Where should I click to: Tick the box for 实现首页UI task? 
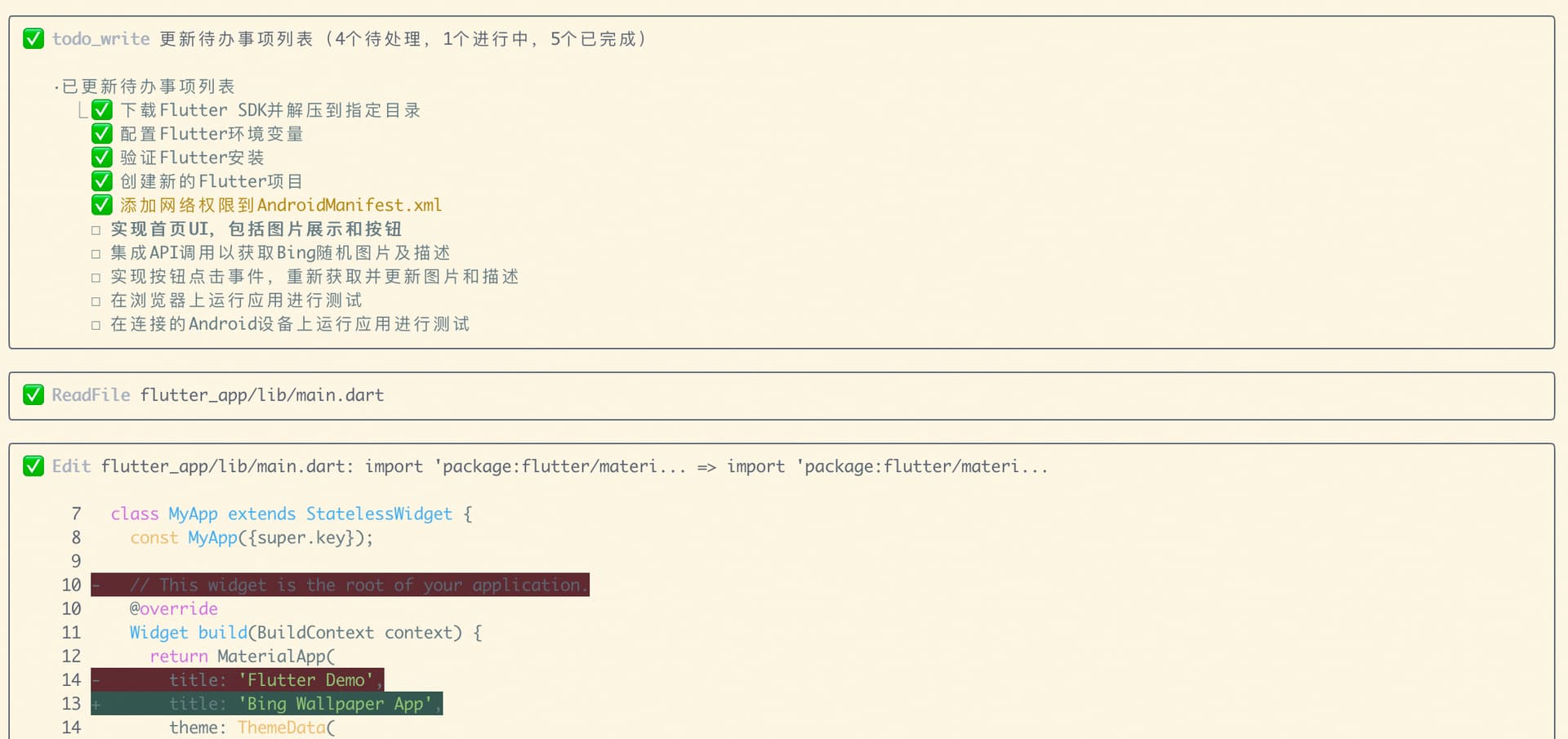[x=96, y=230]
